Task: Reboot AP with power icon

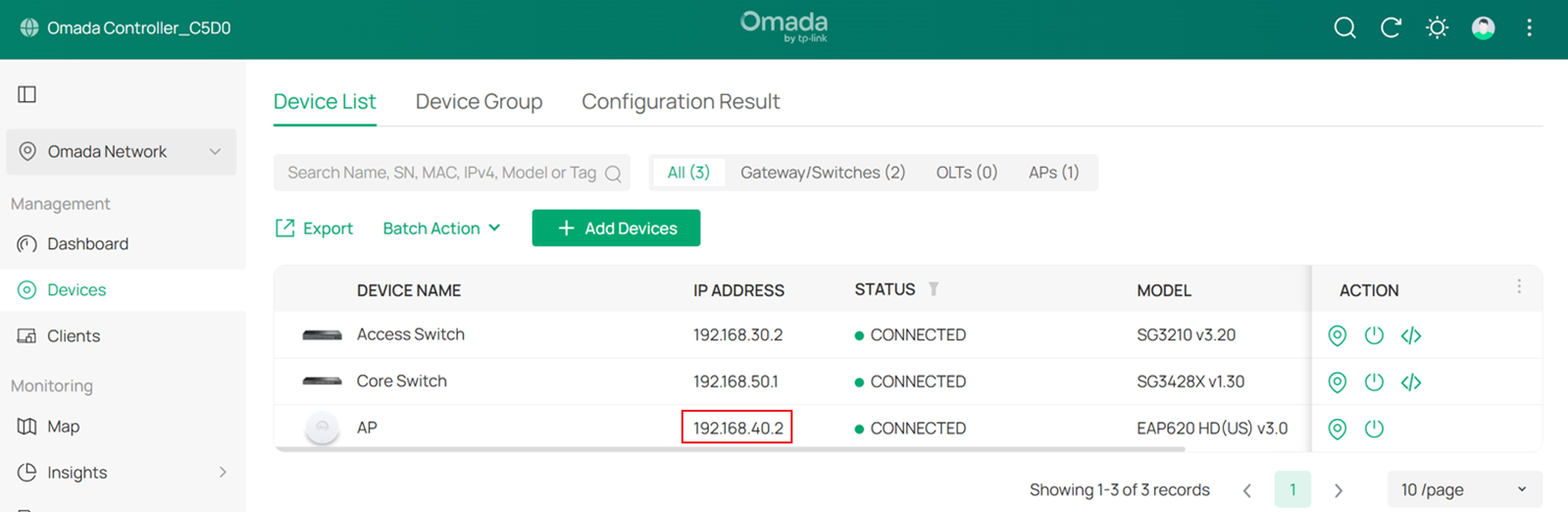Action: pos(1374,429)
